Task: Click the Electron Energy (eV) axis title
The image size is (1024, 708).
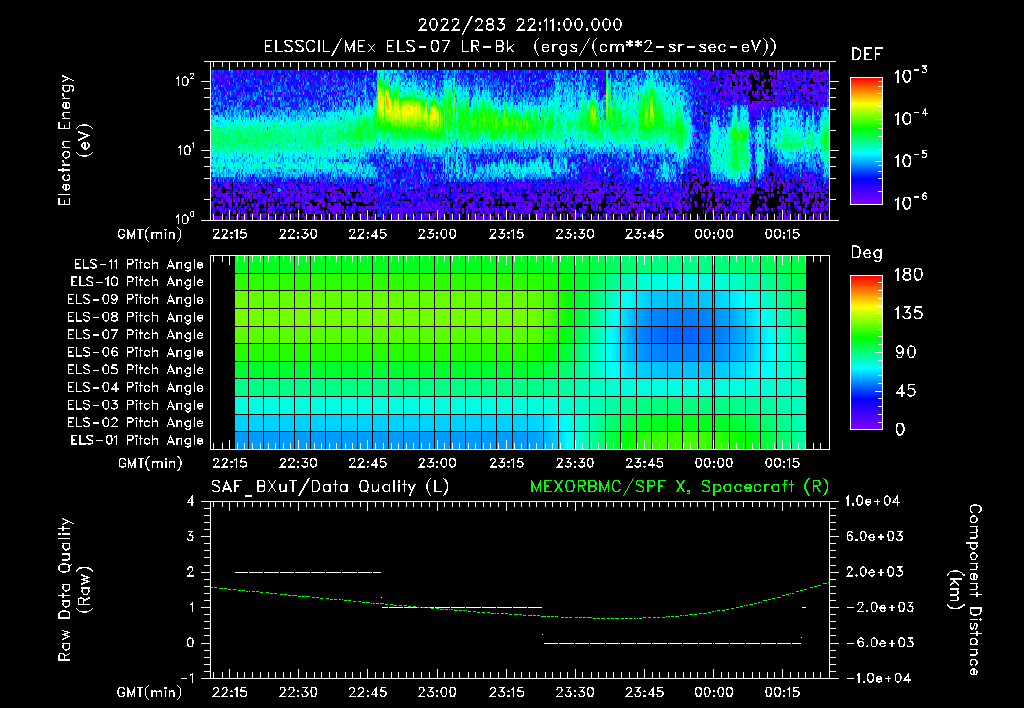Action: coord(74,140)
